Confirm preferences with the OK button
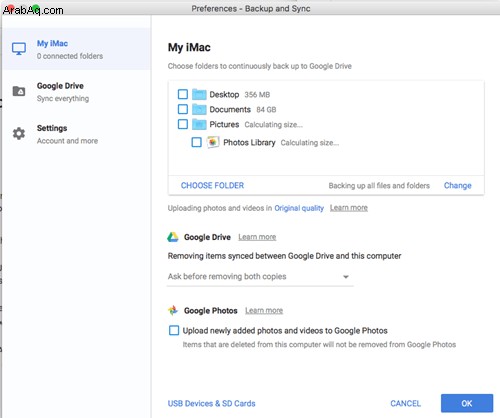The height and width of the screenshot is (418, 500). (467, 403)
